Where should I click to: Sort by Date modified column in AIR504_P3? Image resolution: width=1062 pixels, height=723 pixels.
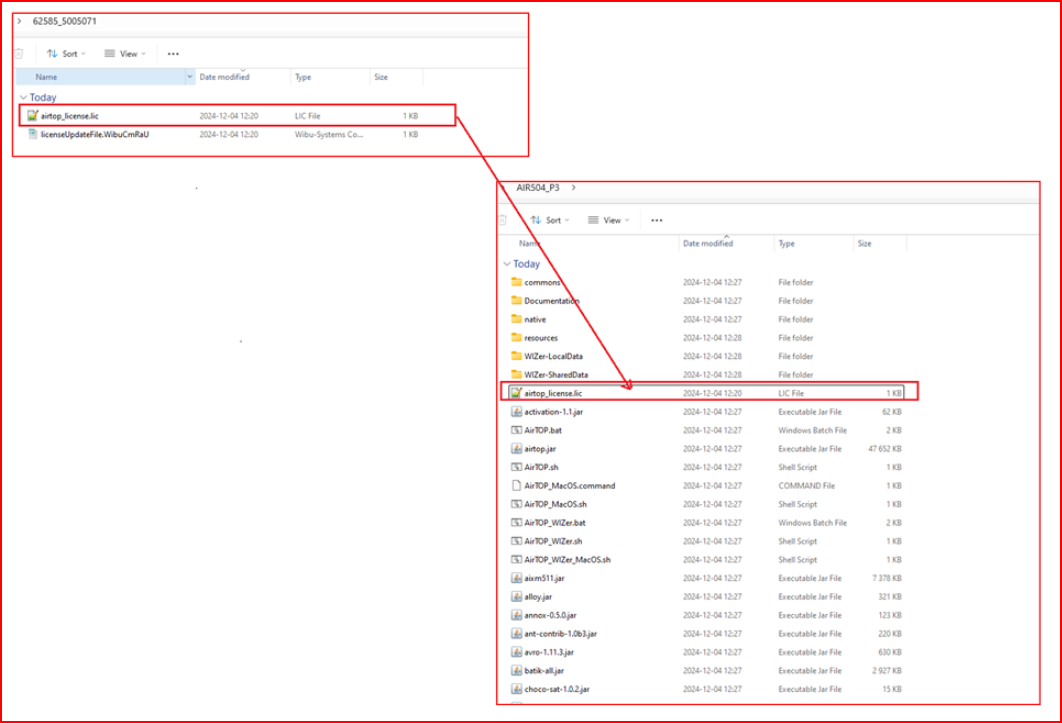tap(708, 243)
